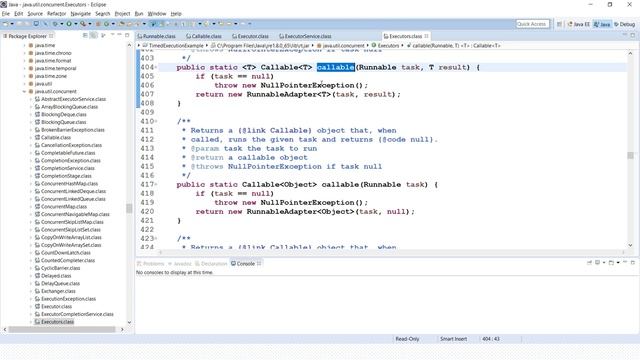Open the File menu

point(6,13)
